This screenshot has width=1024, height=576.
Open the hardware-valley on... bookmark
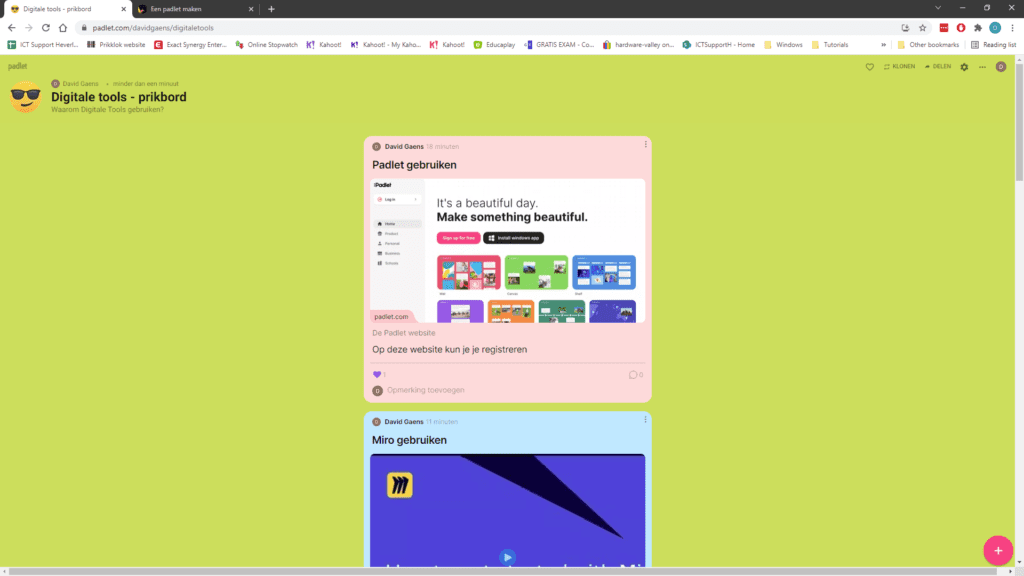[x=638, y=45]
